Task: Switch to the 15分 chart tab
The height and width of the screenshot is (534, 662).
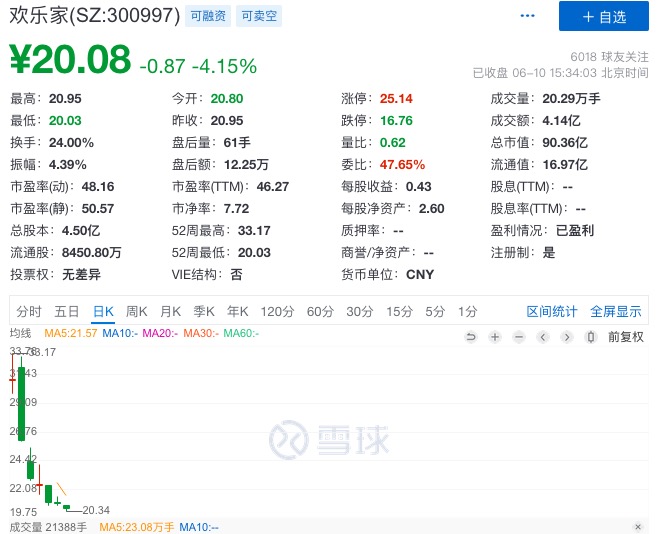Action: (399, 312)
